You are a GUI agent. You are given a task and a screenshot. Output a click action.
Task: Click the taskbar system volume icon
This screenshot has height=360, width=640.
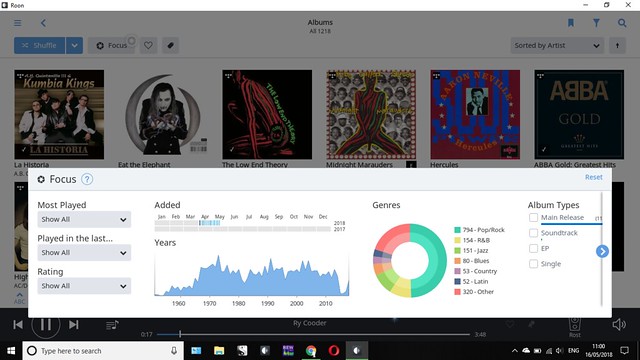(560, 351)
